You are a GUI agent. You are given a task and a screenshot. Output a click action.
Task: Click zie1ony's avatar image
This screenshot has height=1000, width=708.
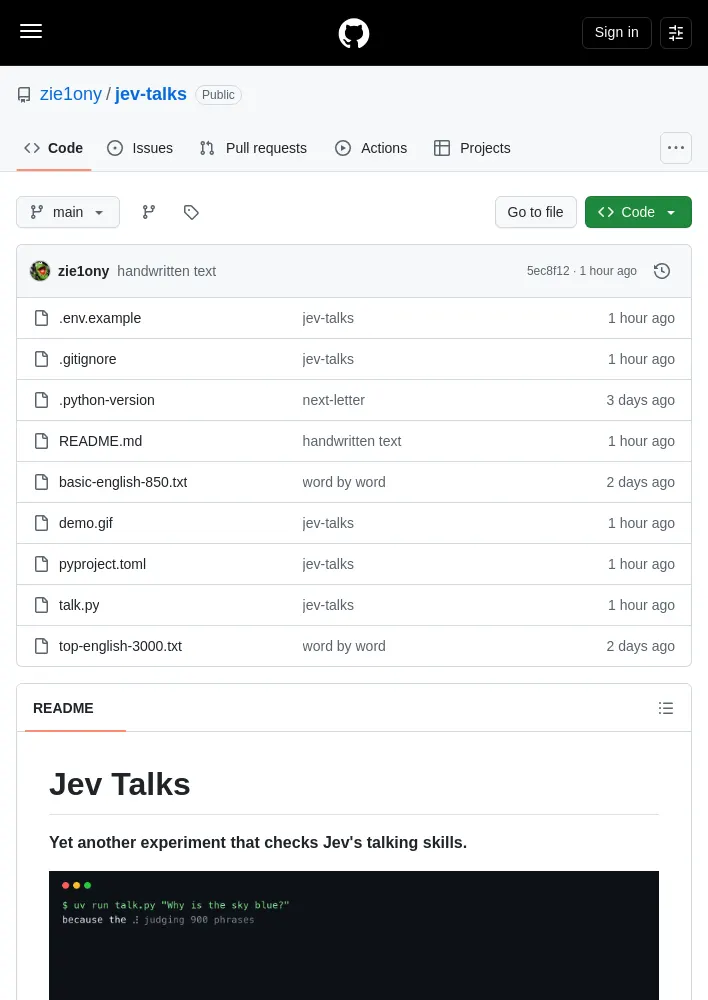coord(40,271)
